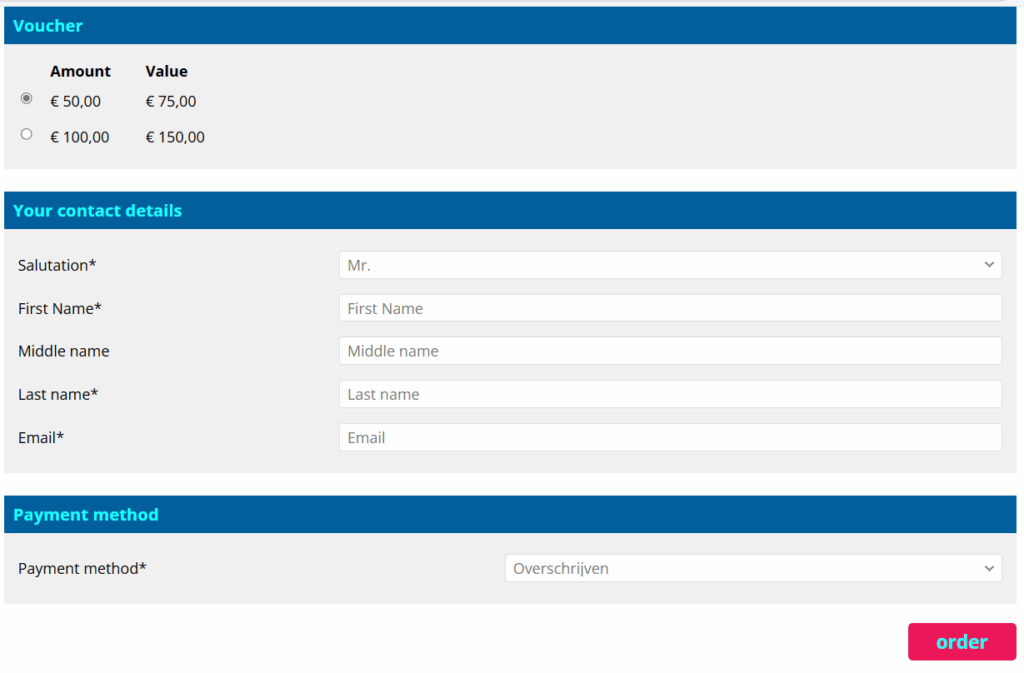
Task: Click the Value column heading
Action: [x=167, y=71]
